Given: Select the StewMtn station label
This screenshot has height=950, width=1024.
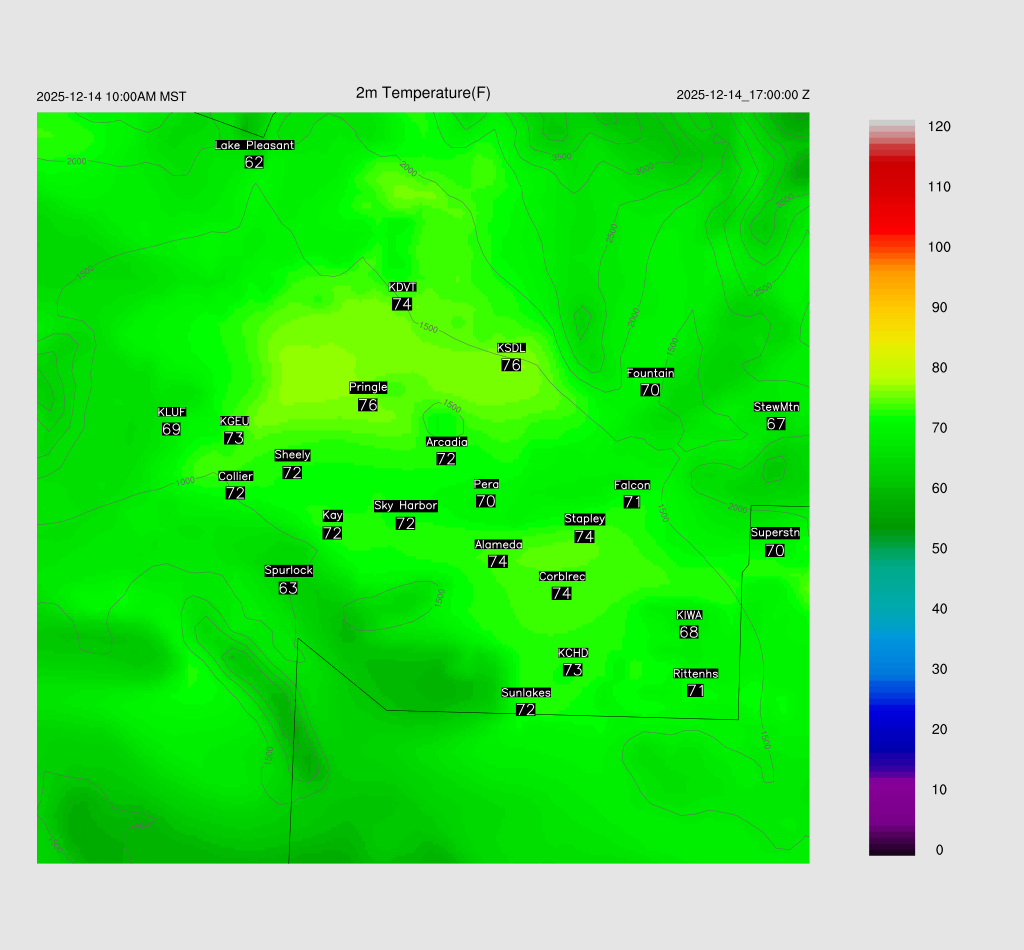Looking at the screenshot, I should (x=776, y=407).
